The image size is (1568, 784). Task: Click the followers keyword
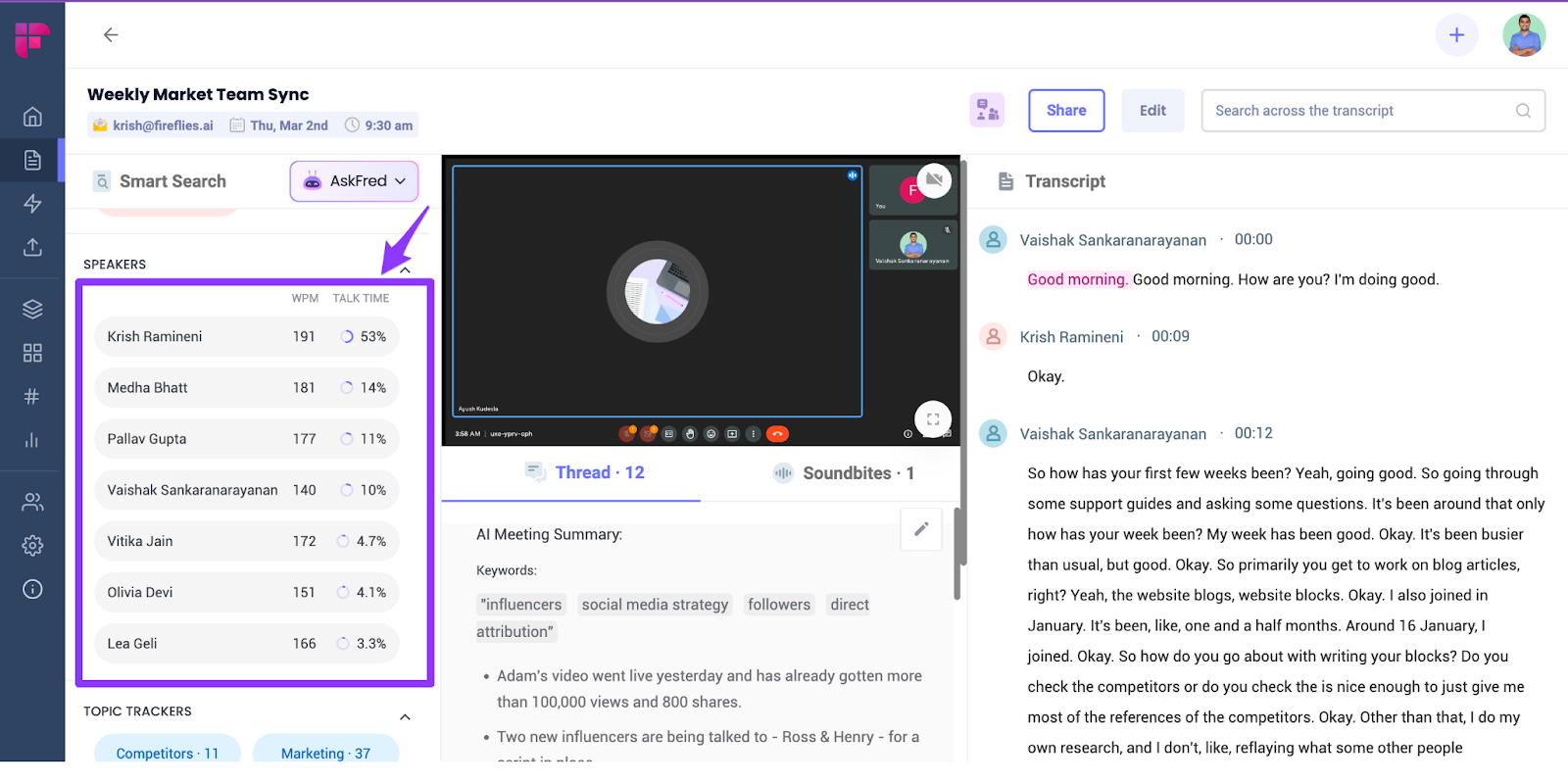coord(779,605)
